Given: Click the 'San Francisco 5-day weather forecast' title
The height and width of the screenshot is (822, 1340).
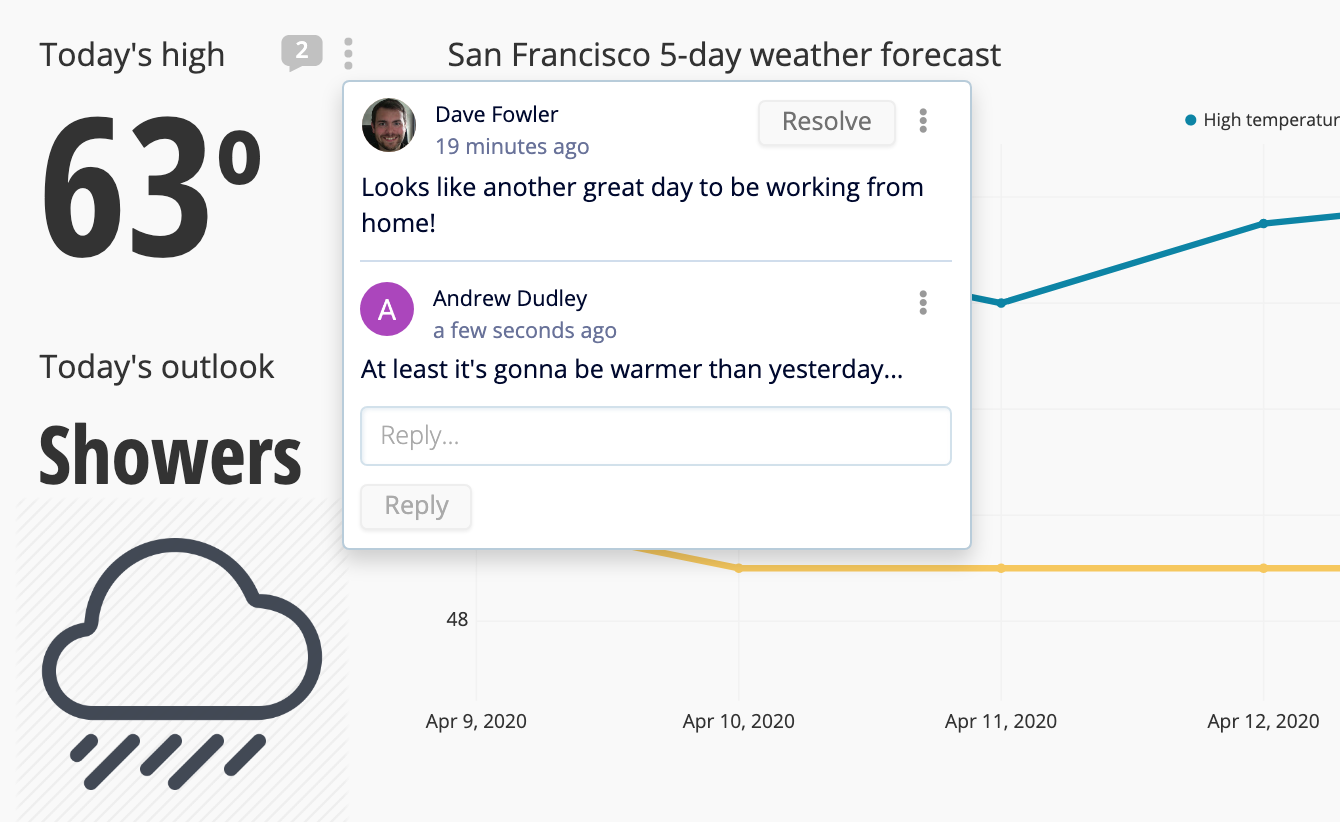Looking at the screenshot, I should (723, 55).
